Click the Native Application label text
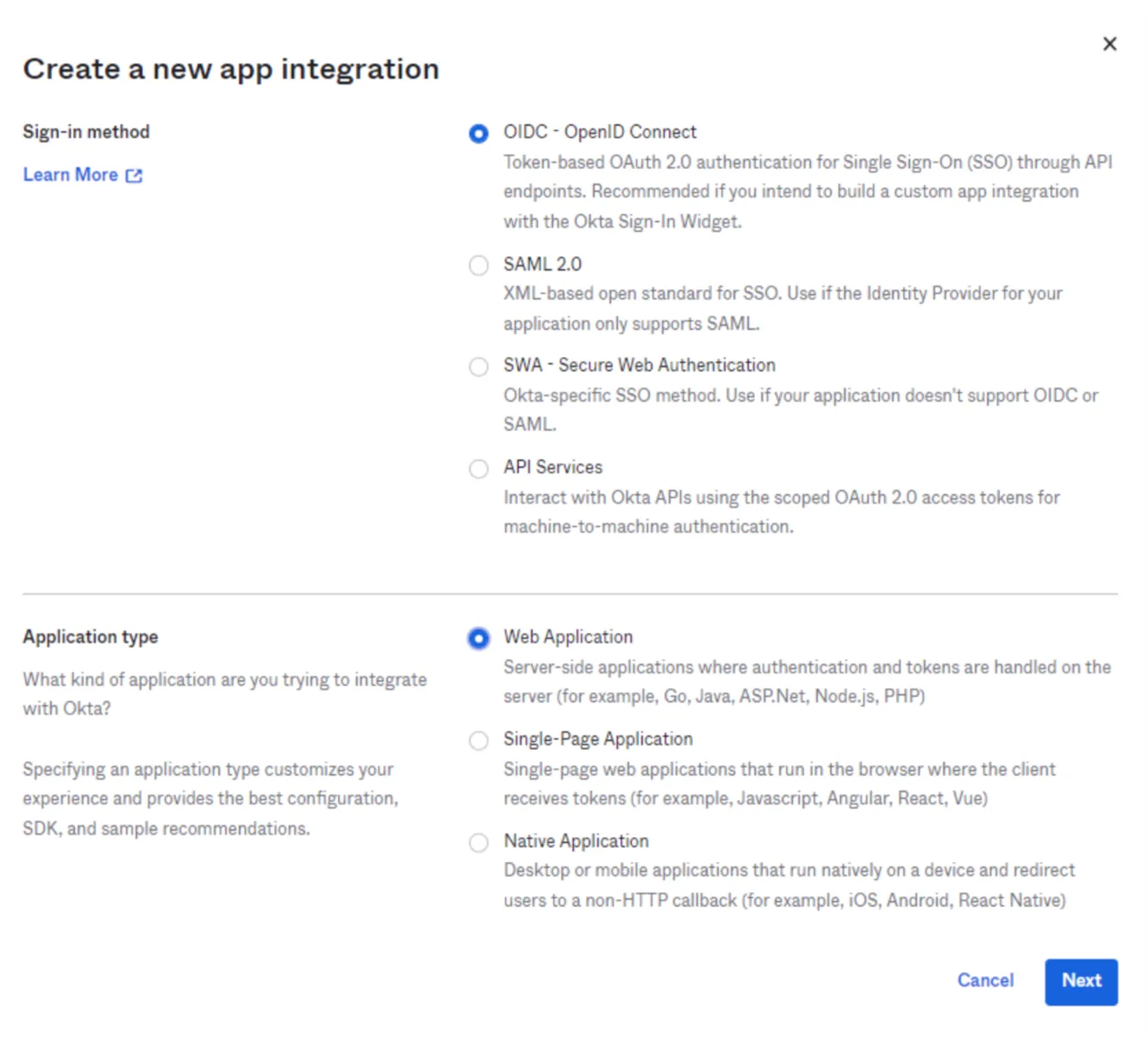 point(575,841)
